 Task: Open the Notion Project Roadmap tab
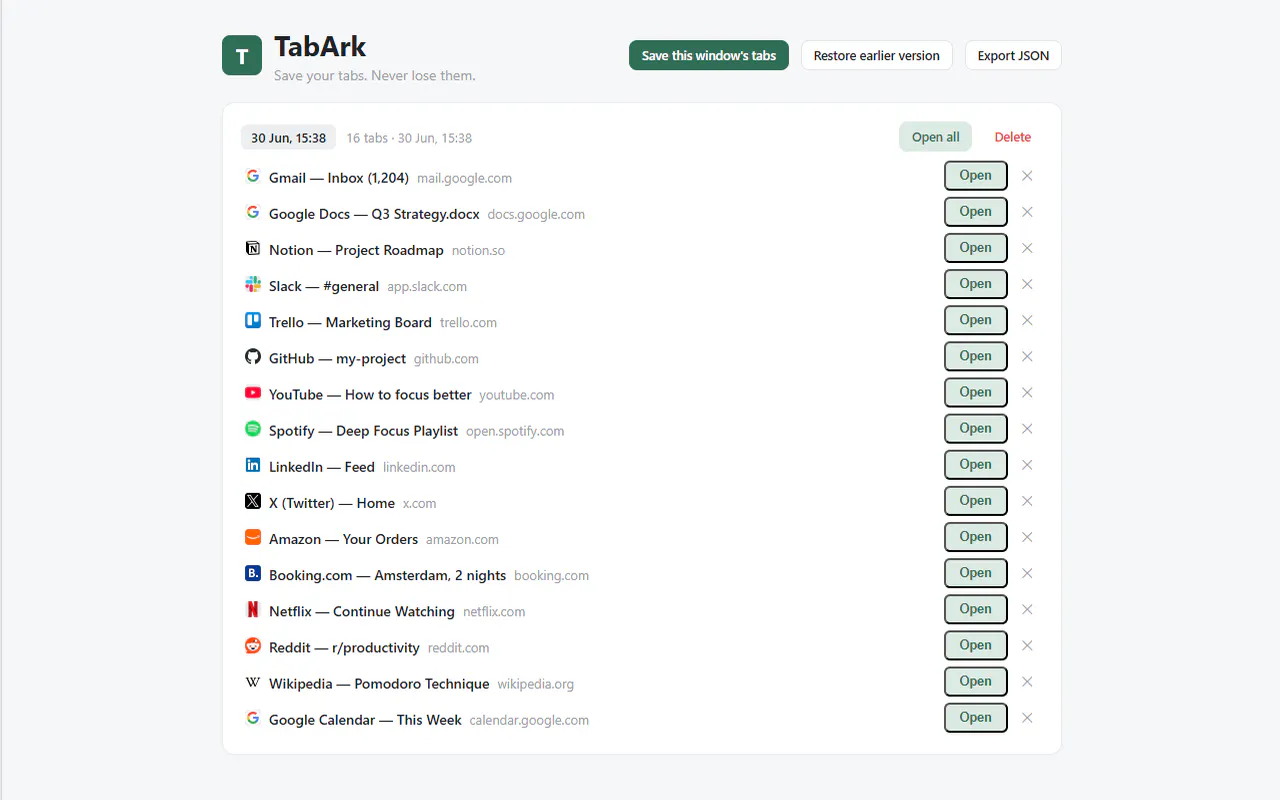[x=976, y=248]
